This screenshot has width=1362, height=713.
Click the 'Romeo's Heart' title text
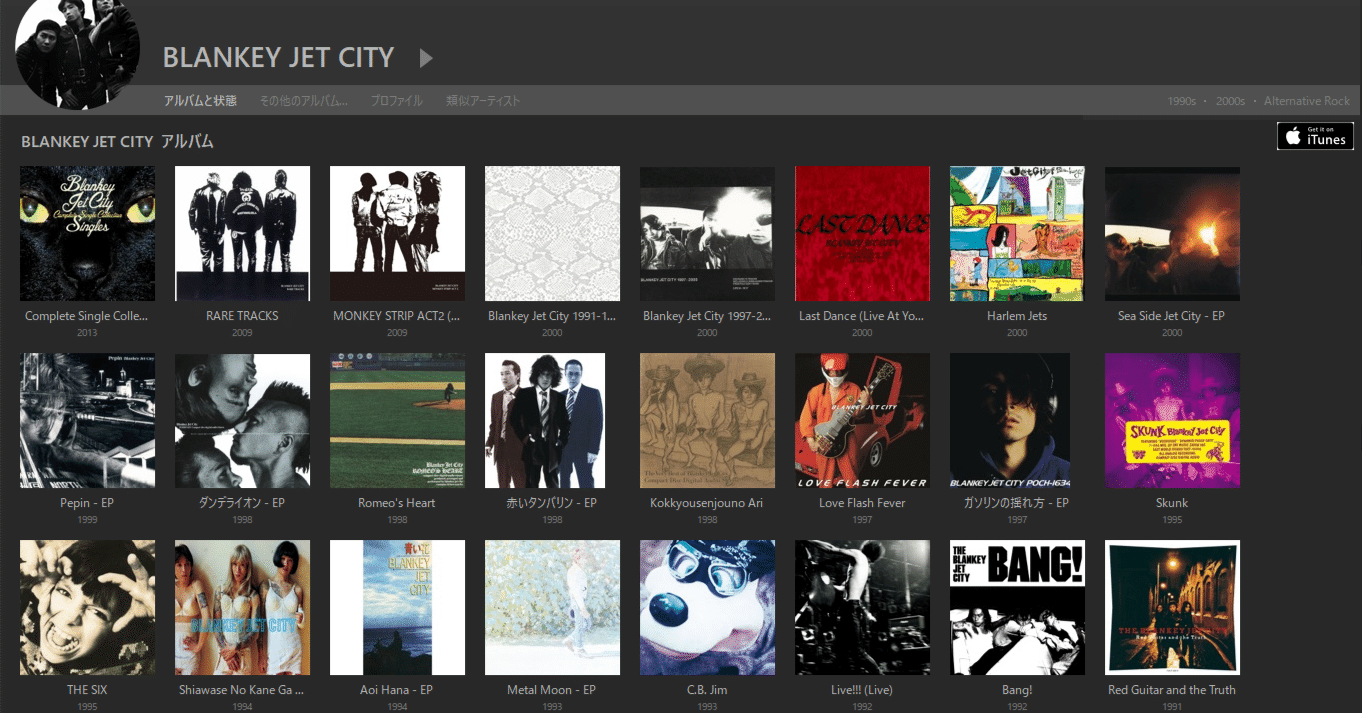[397, 503]
